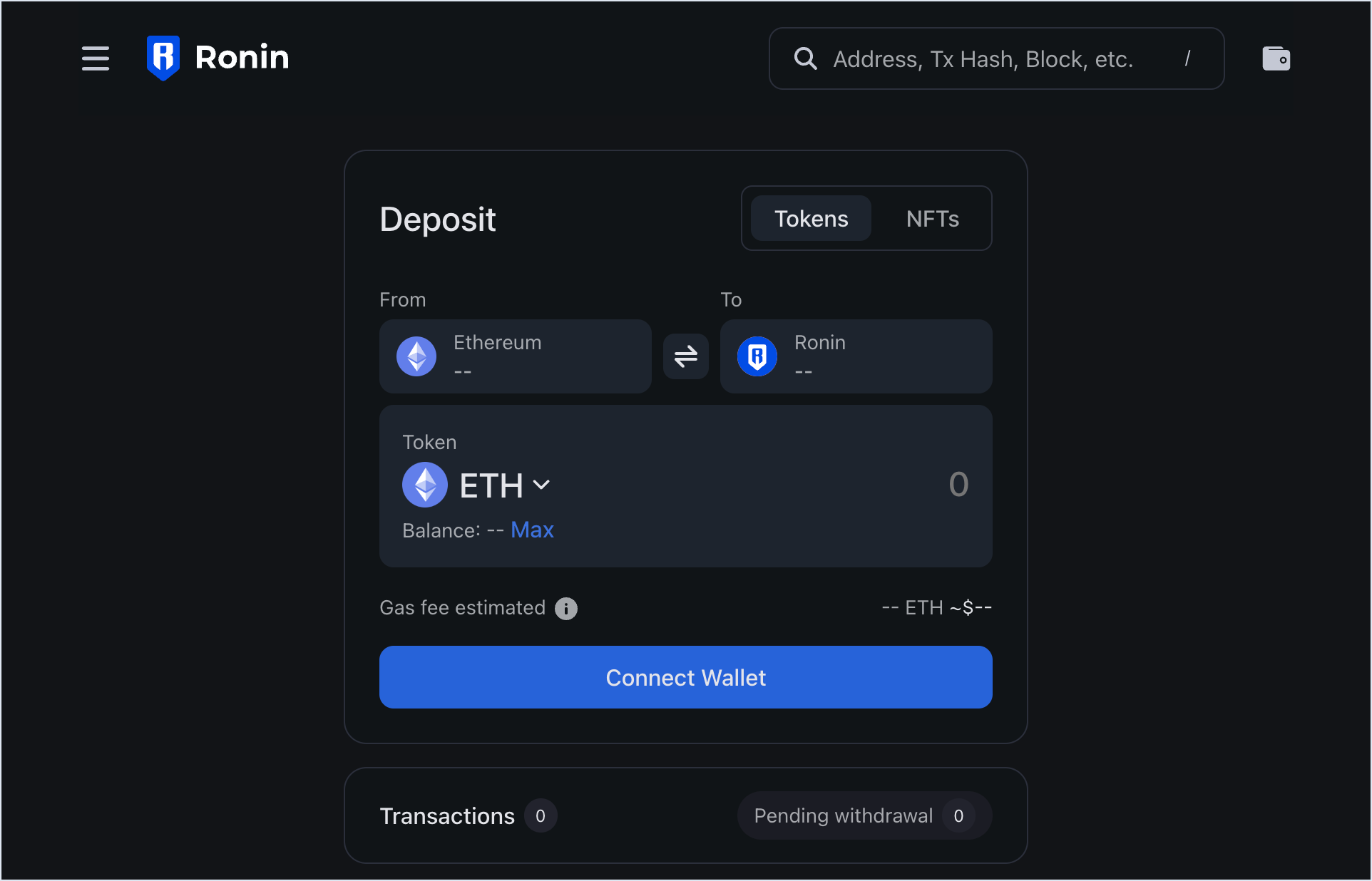
Task: Open the hamburger navigation menu
Action: click(x=96, y=58)
